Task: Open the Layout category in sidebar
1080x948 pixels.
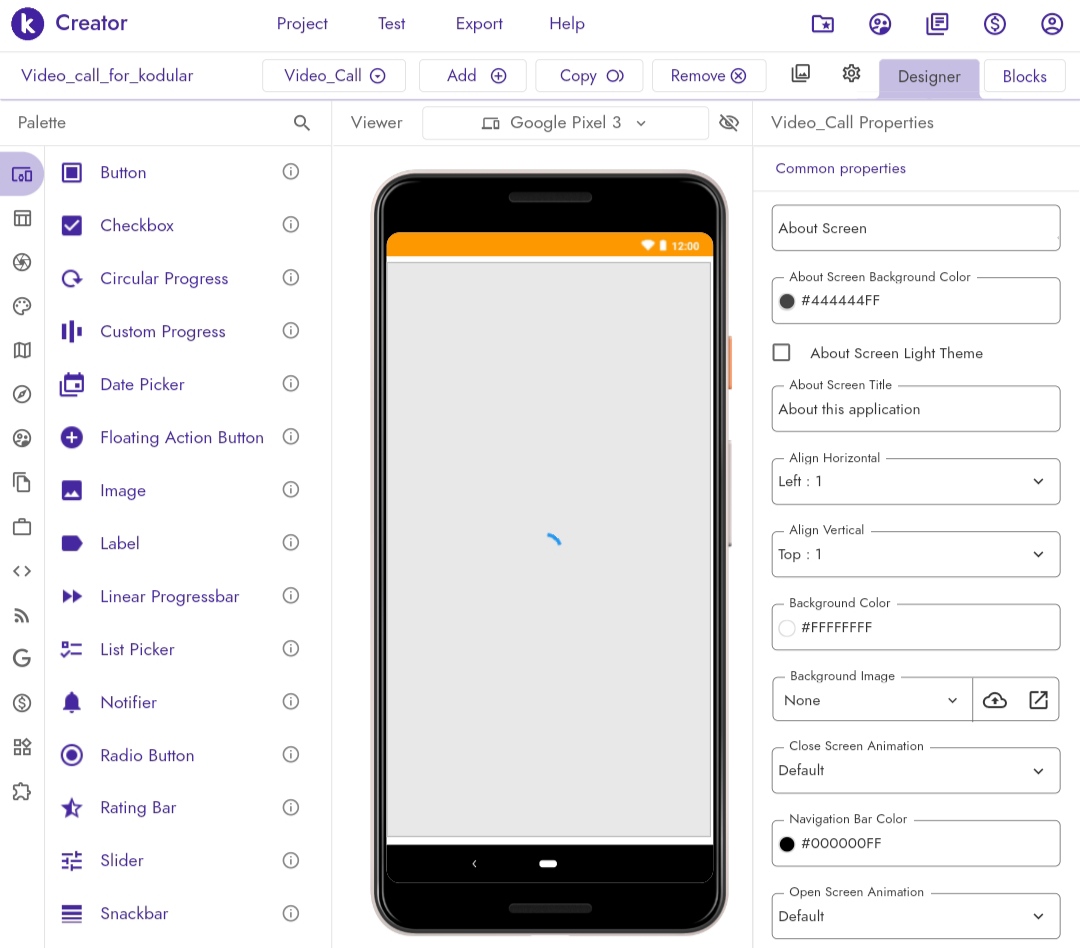Action: click(22, 218)
